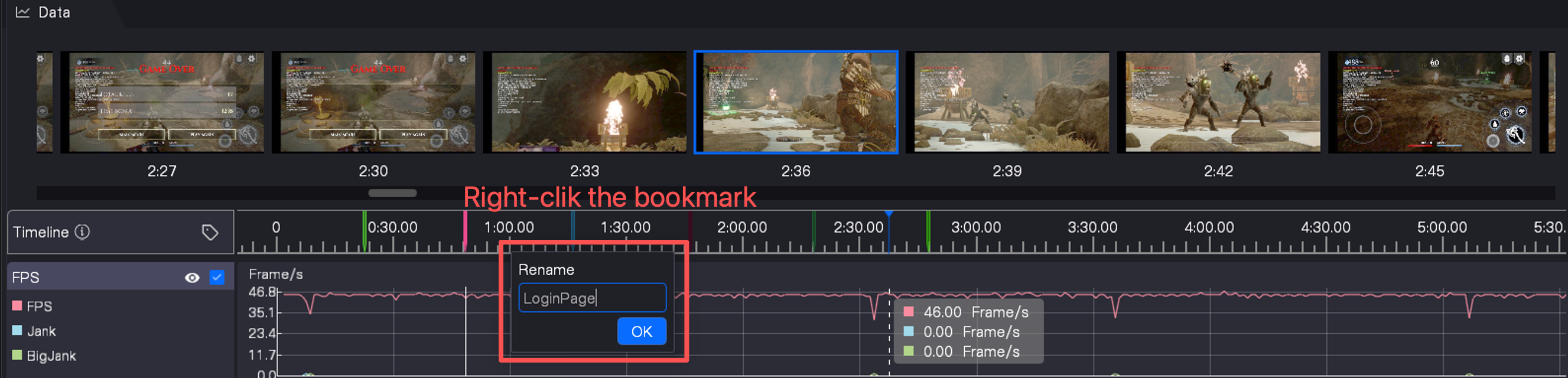Click the FPS panel header label
This screenshot has height=378, width=1568.
click(25, 278)
